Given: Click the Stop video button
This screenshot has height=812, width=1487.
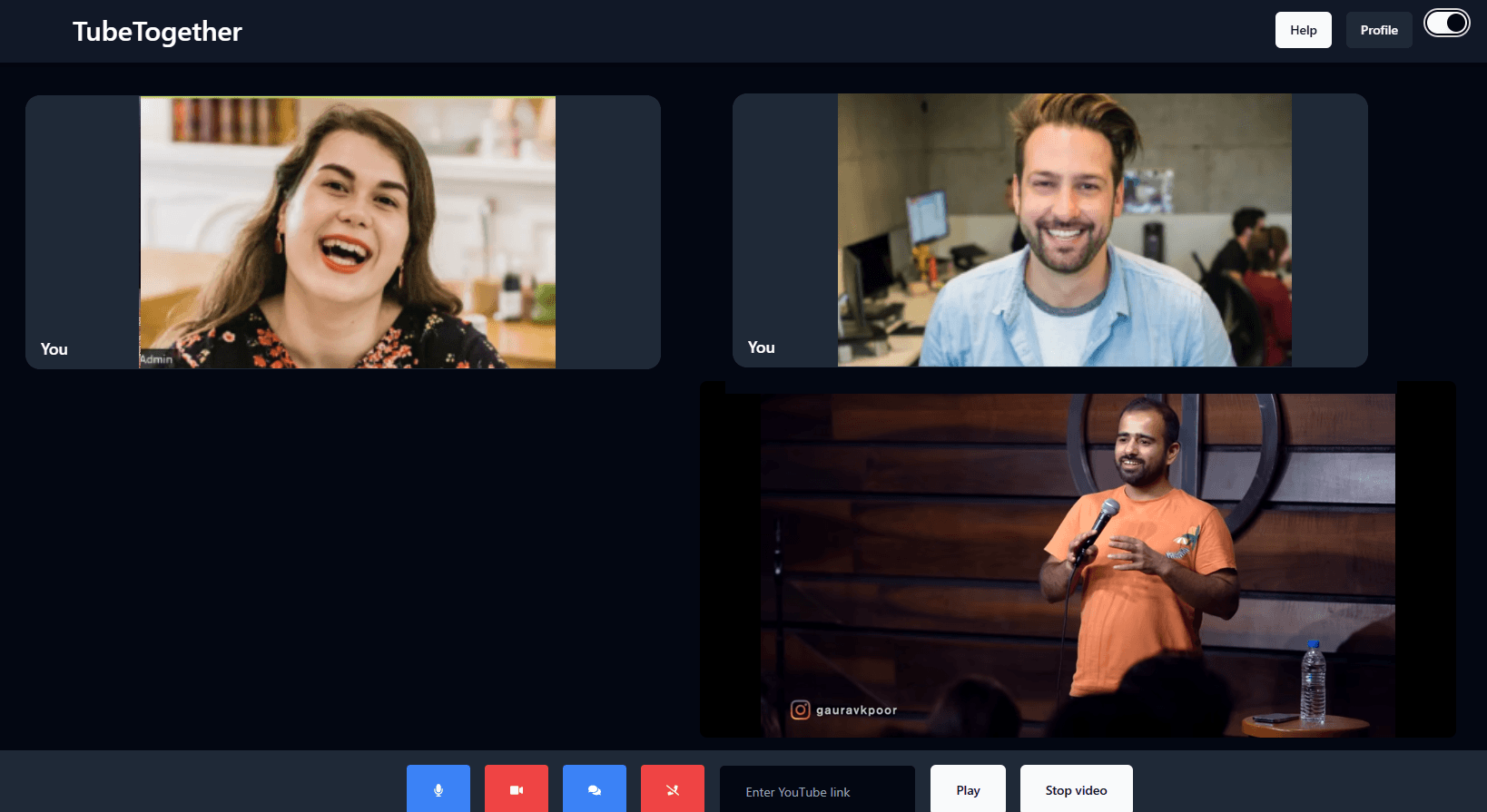Looking at the screenshot, I should click(x=1076, y=789).
